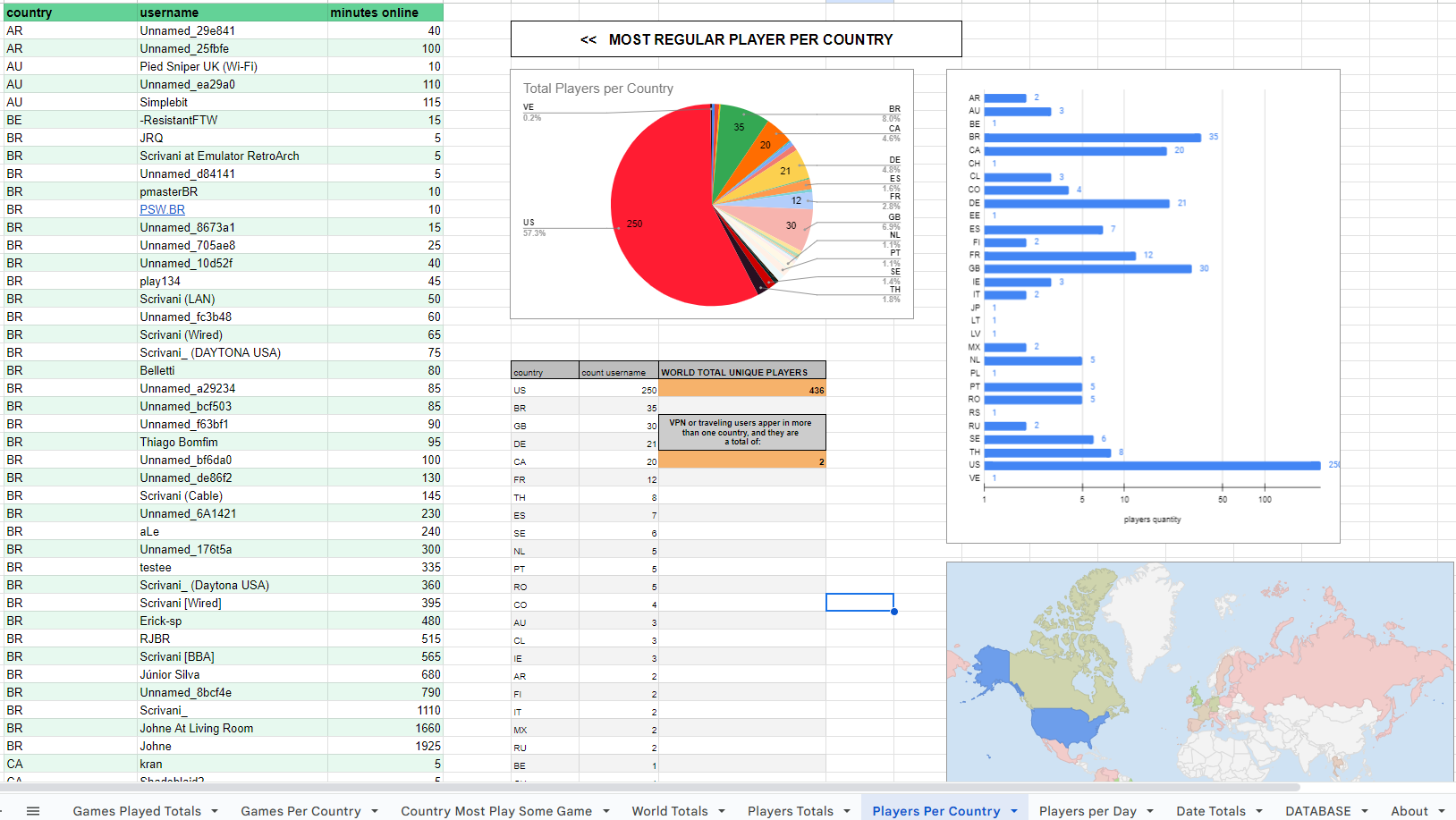Open World Totals tab dropdown arrow
Image resolution: width=1456 pixels, height=820 pixels.
coord(722,811)
